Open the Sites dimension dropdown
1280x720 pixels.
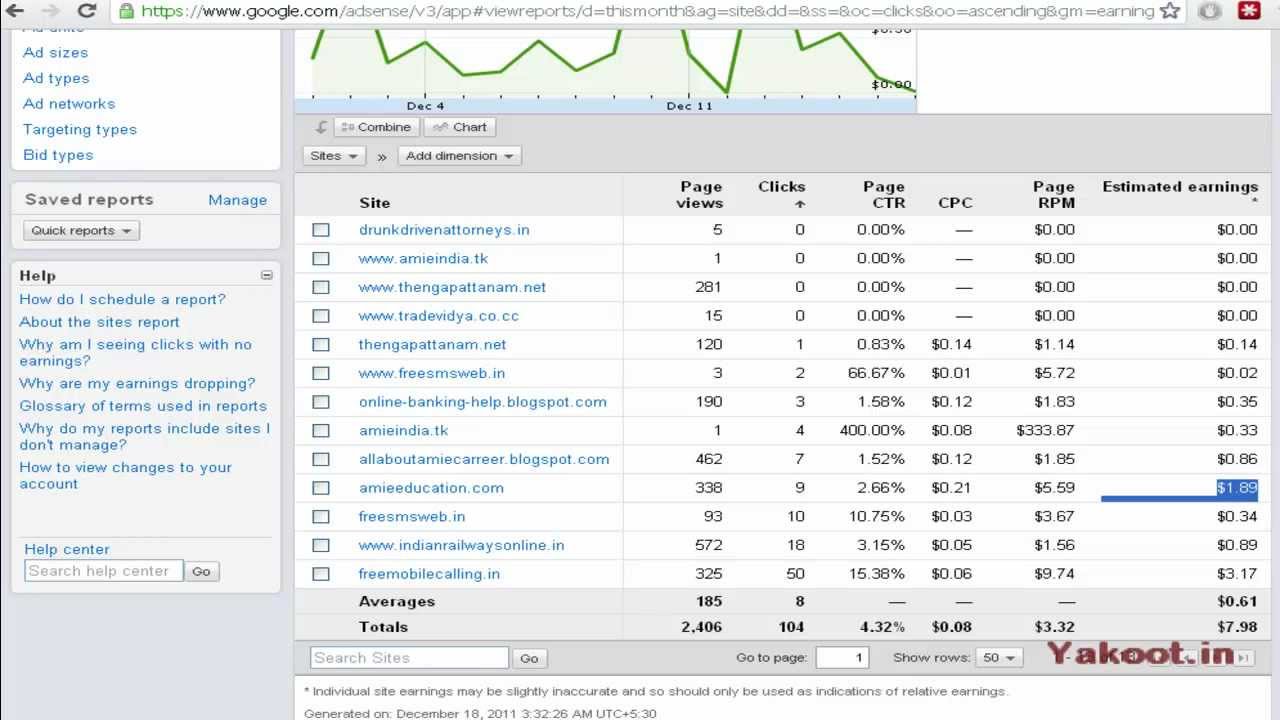334,156
